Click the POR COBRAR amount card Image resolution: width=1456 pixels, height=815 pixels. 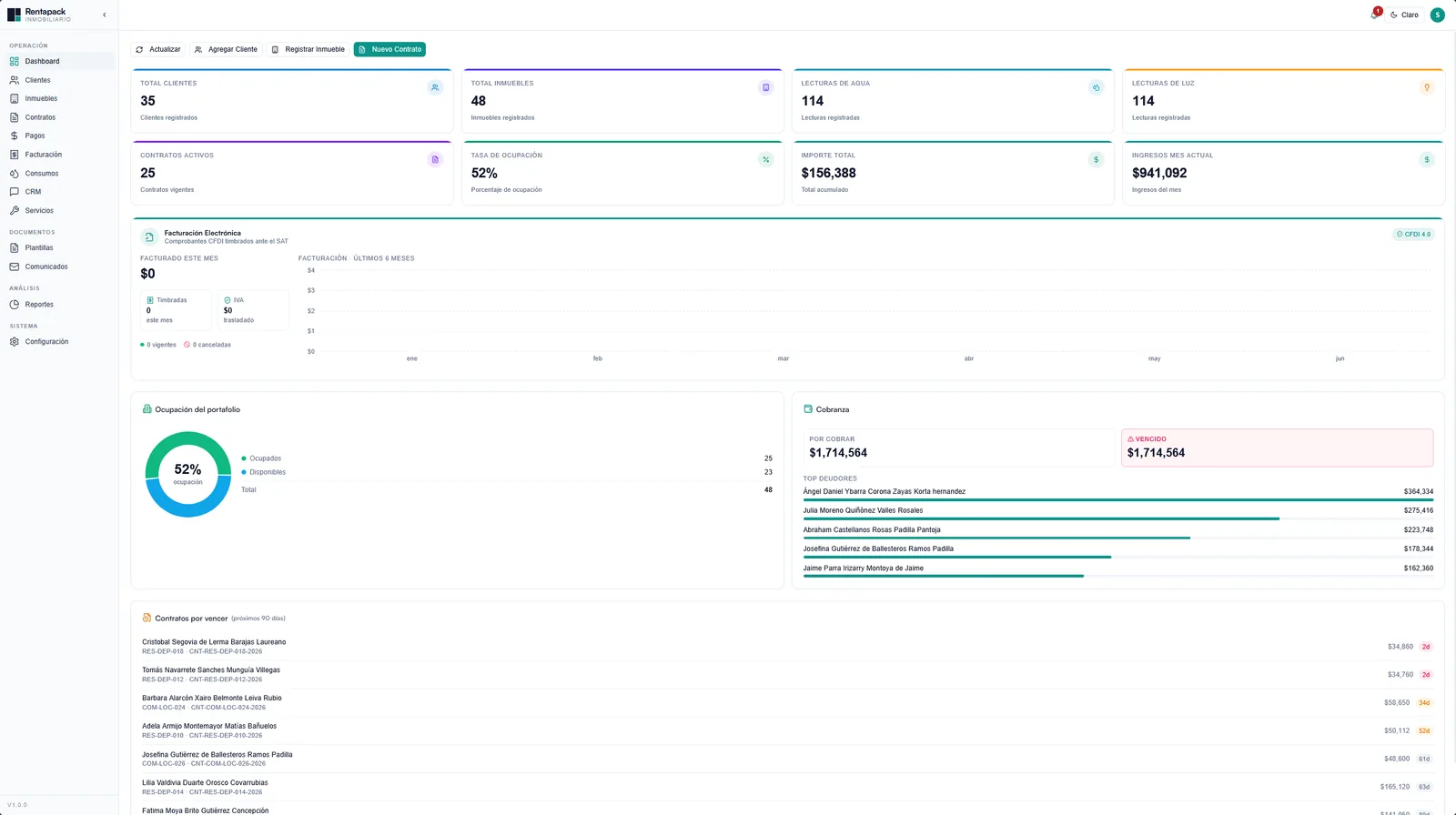click(958, 448)
